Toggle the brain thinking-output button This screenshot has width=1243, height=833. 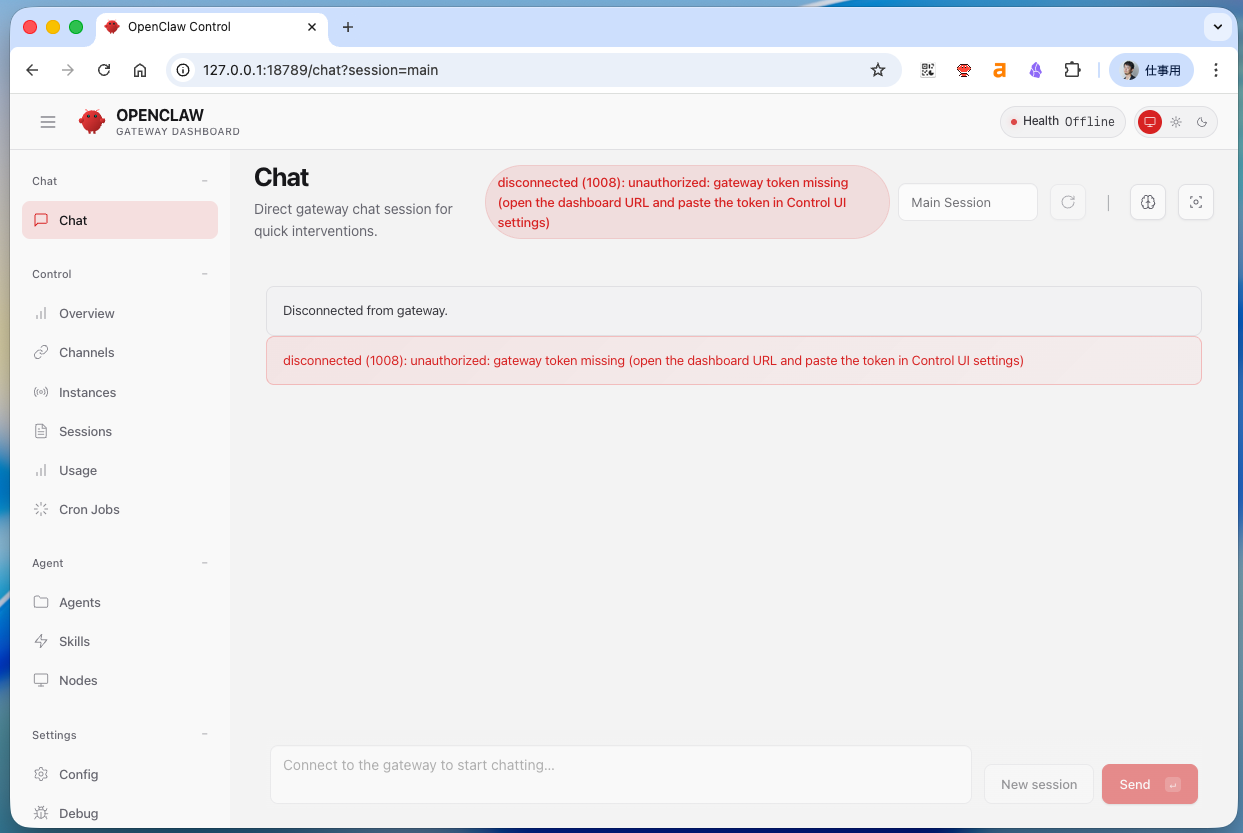tap(1147, 202)
